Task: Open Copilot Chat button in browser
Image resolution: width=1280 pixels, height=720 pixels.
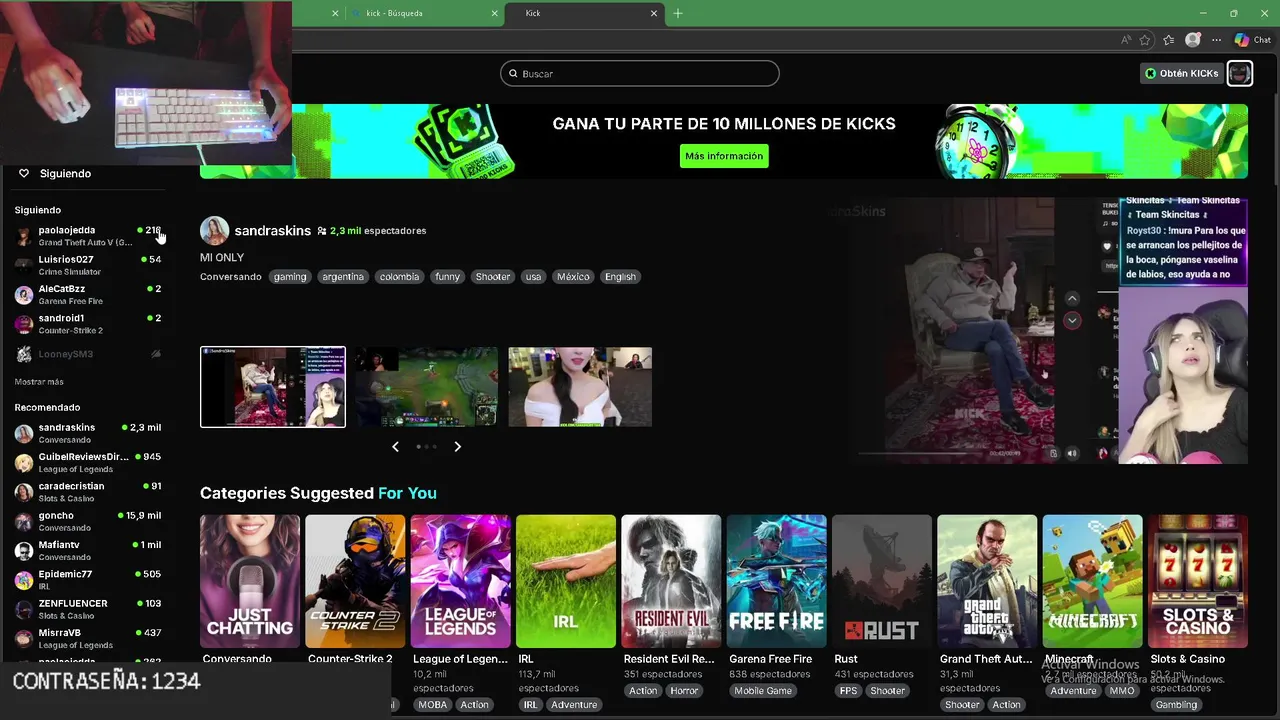Action: click(1252, 40)
